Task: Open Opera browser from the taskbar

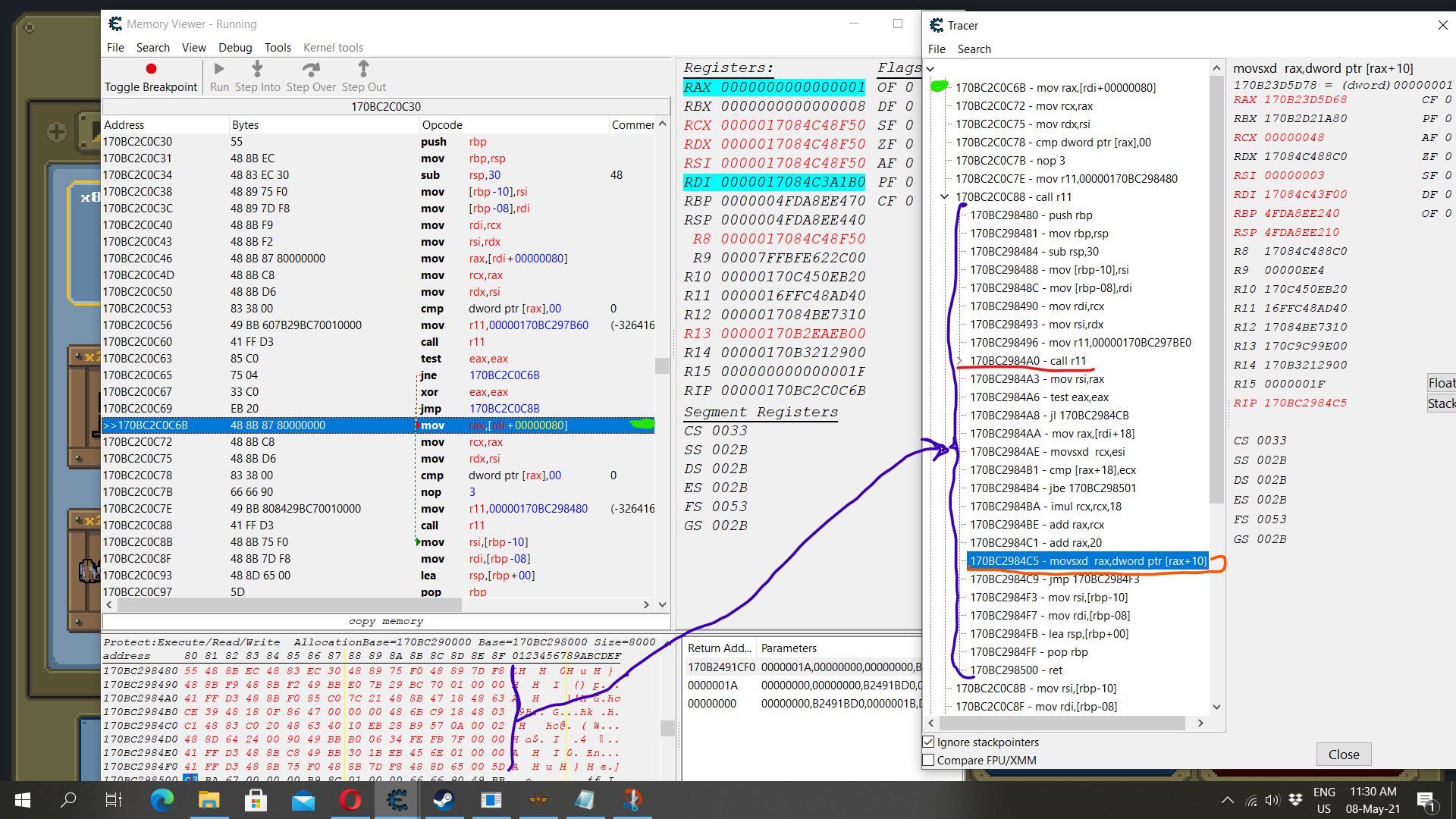Action: point(350,799)
